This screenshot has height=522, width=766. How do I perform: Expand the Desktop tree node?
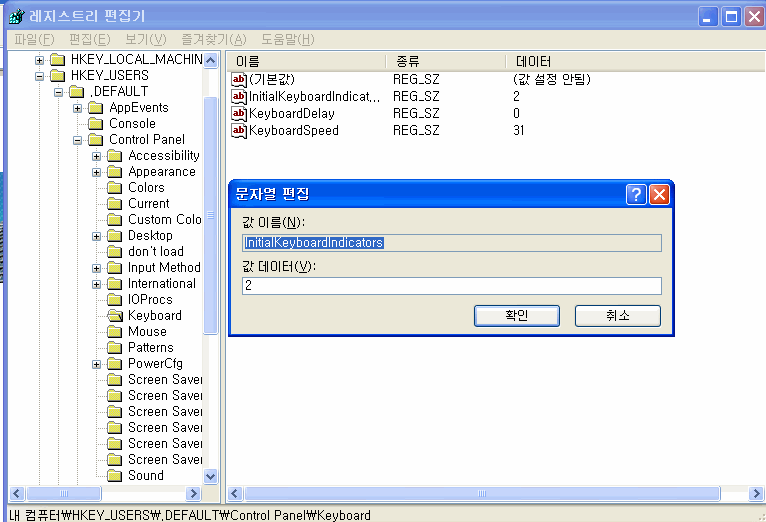(x=97, y=236)
